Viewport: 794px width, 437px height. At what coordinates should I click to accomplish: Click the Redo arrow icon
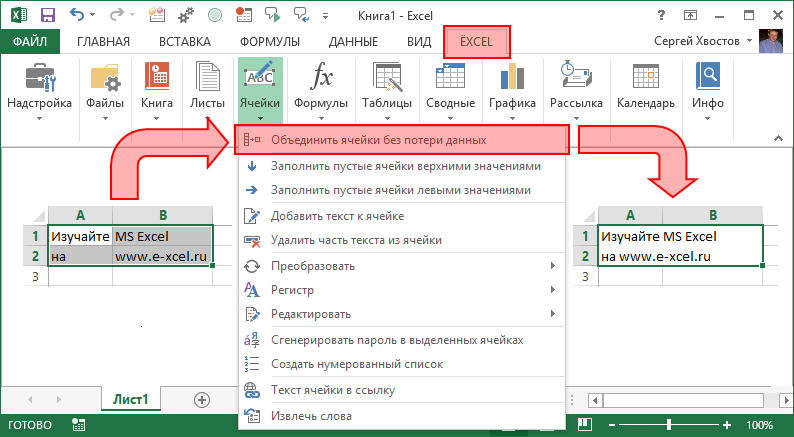point(116,15)
